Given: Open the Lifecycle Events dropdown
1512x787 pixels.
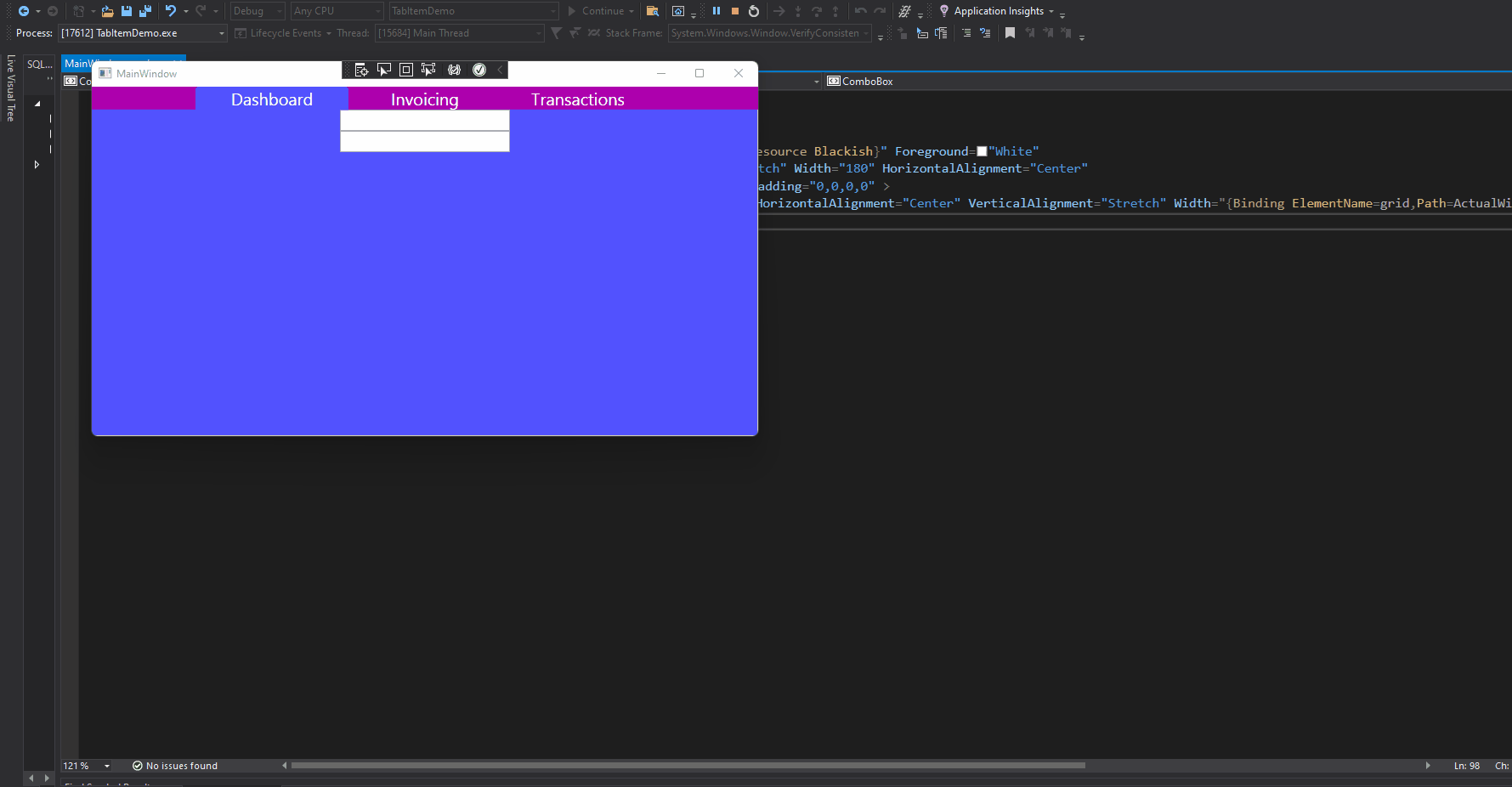Looking at the screenshot, I should [283, 33].
